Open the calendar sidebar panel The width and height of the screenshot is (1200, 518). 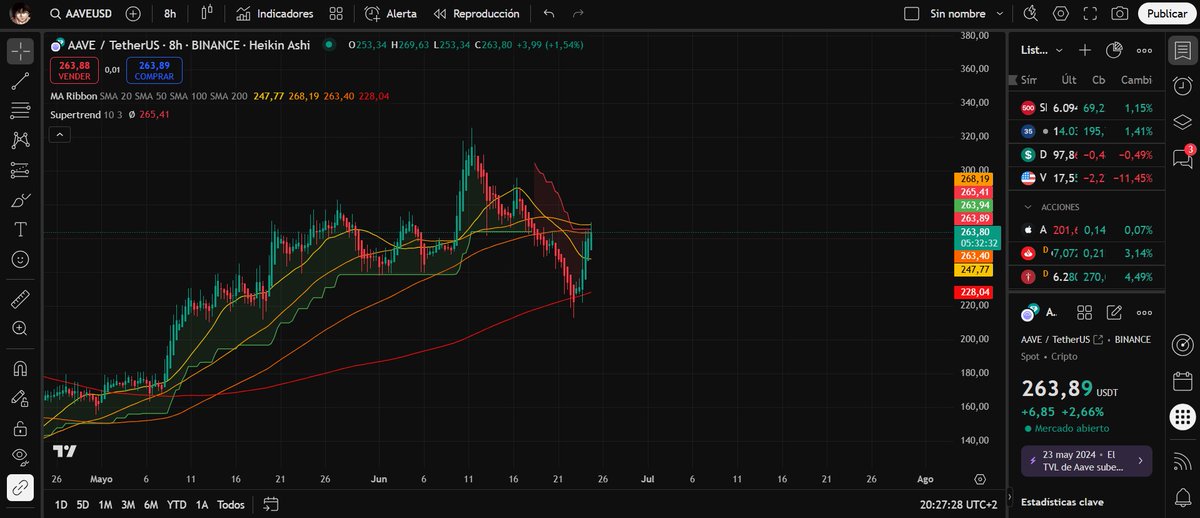tap(1183, 381)
